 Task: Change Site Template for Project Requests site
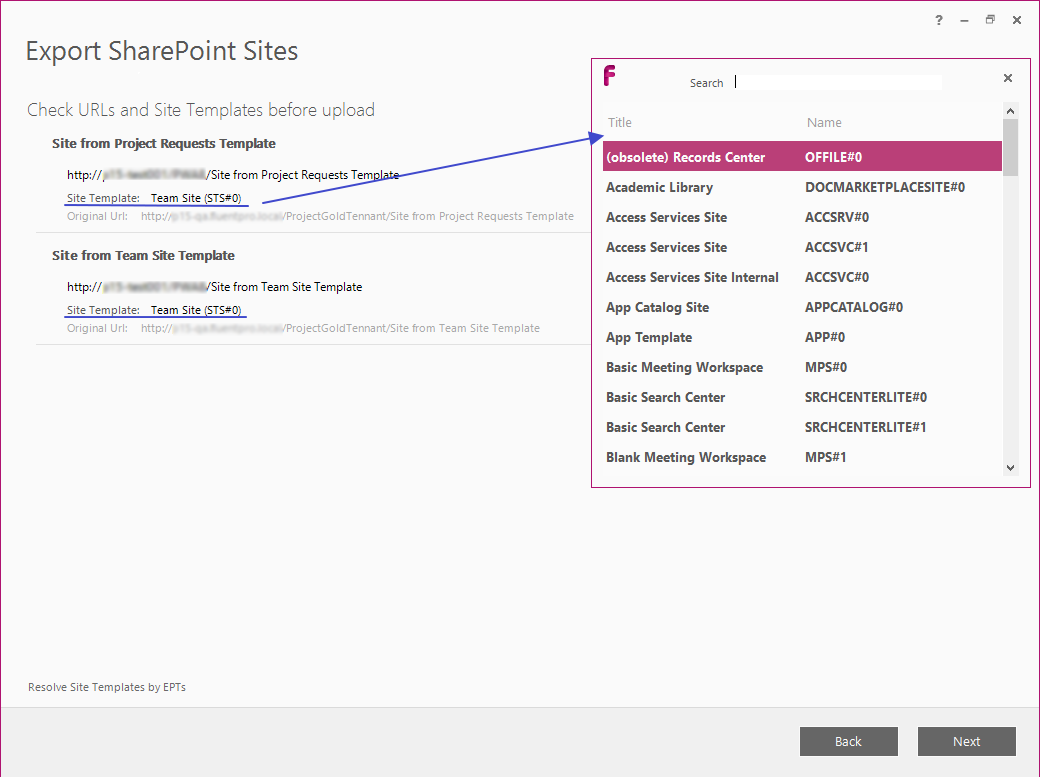196,198
